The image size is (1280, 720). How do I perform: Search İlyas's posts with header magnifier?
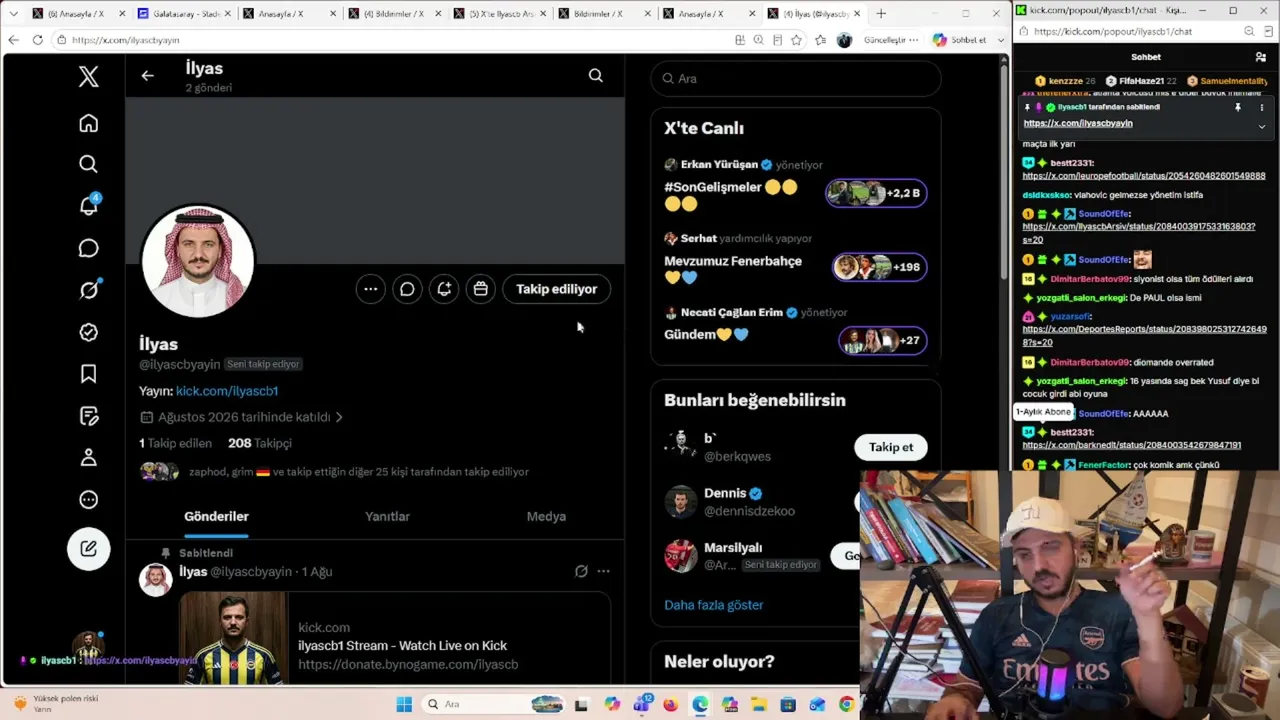pyautogui.click(x=596, y=76)
